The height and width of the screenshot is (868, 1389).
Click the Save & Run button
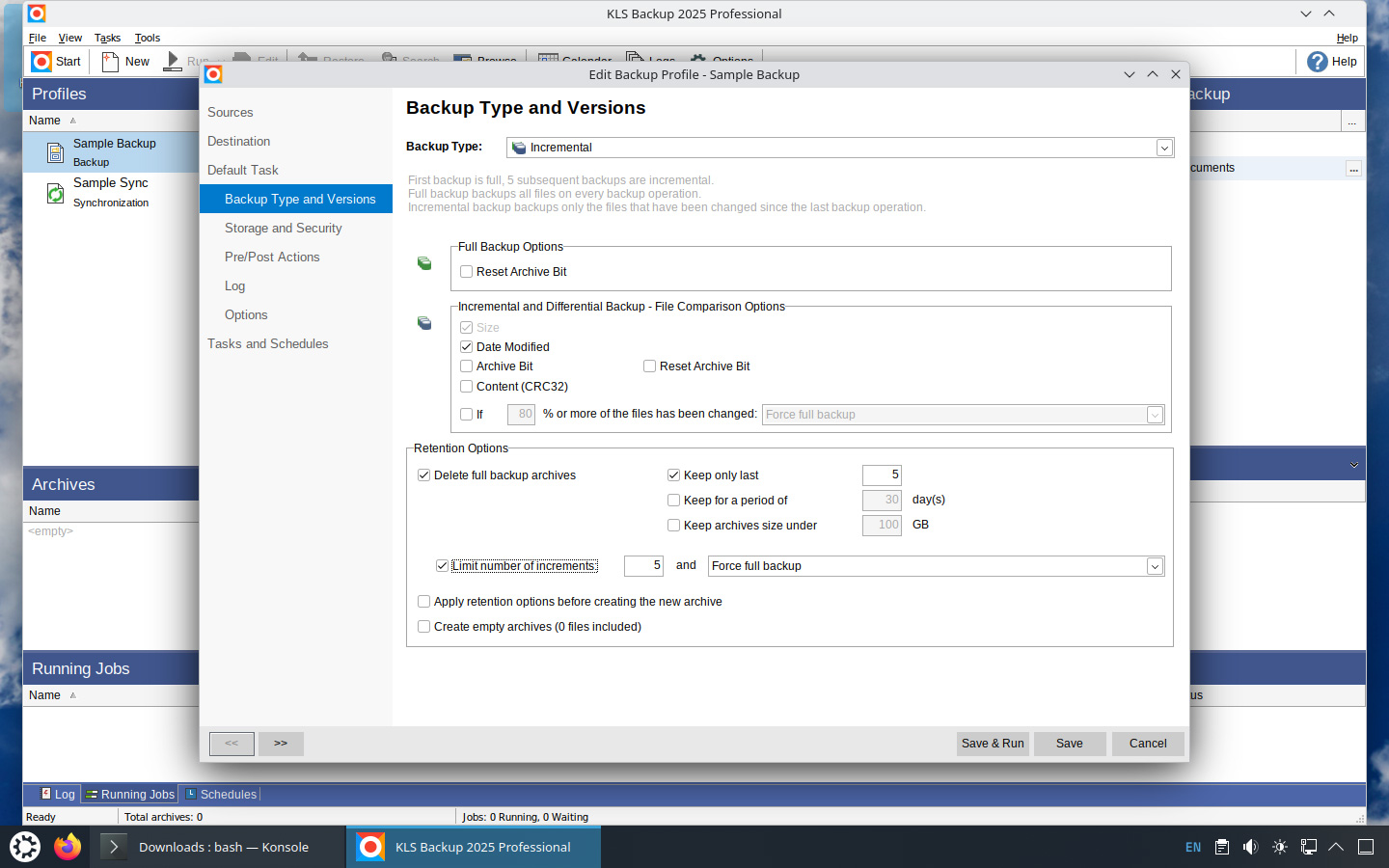[993, 744]
